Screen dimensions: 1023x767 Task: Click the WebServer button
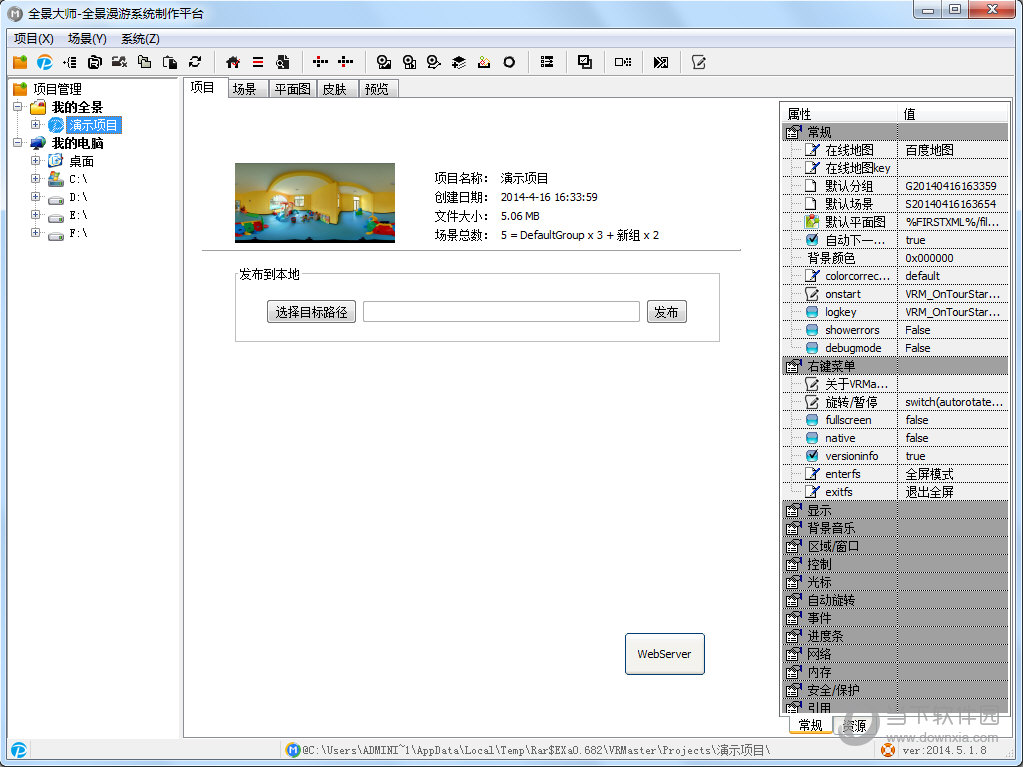coord(664,654)
